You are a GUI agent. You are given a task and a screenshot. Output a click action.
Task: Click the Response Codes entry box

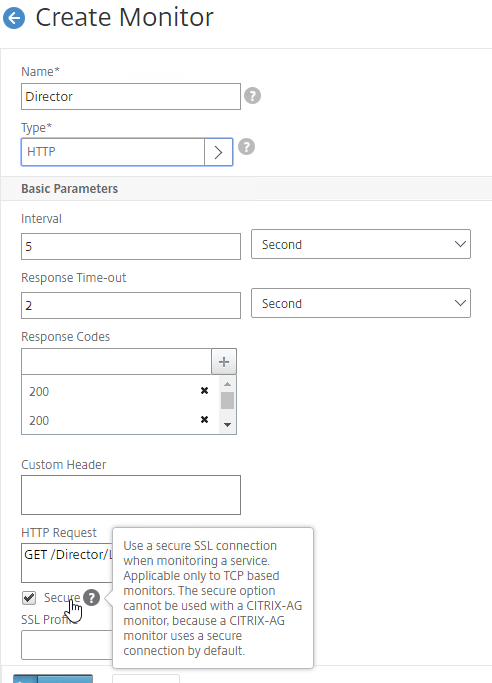click(x=116, y=362)
